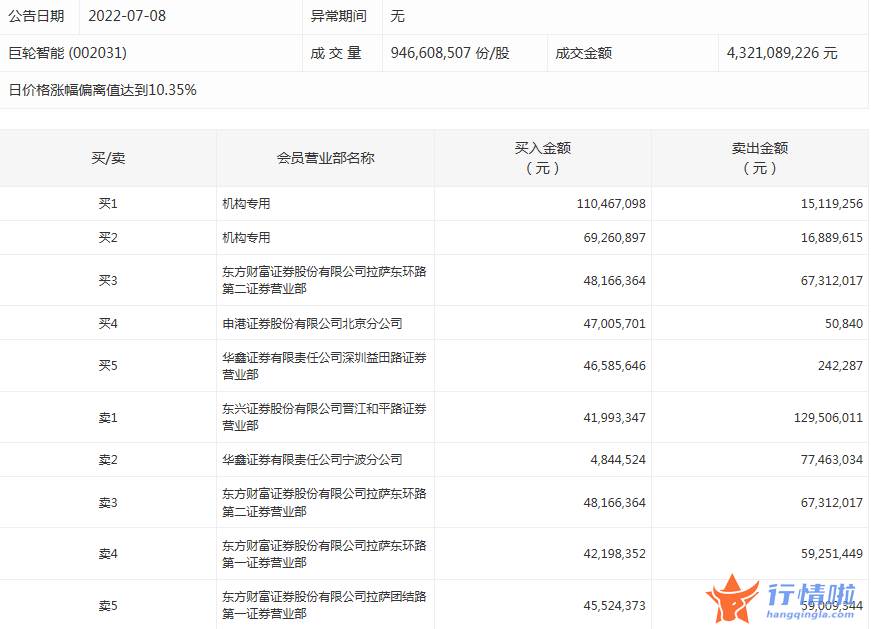Select the 卖1 row label
871x629 pixels.
(x=108, y=417)
